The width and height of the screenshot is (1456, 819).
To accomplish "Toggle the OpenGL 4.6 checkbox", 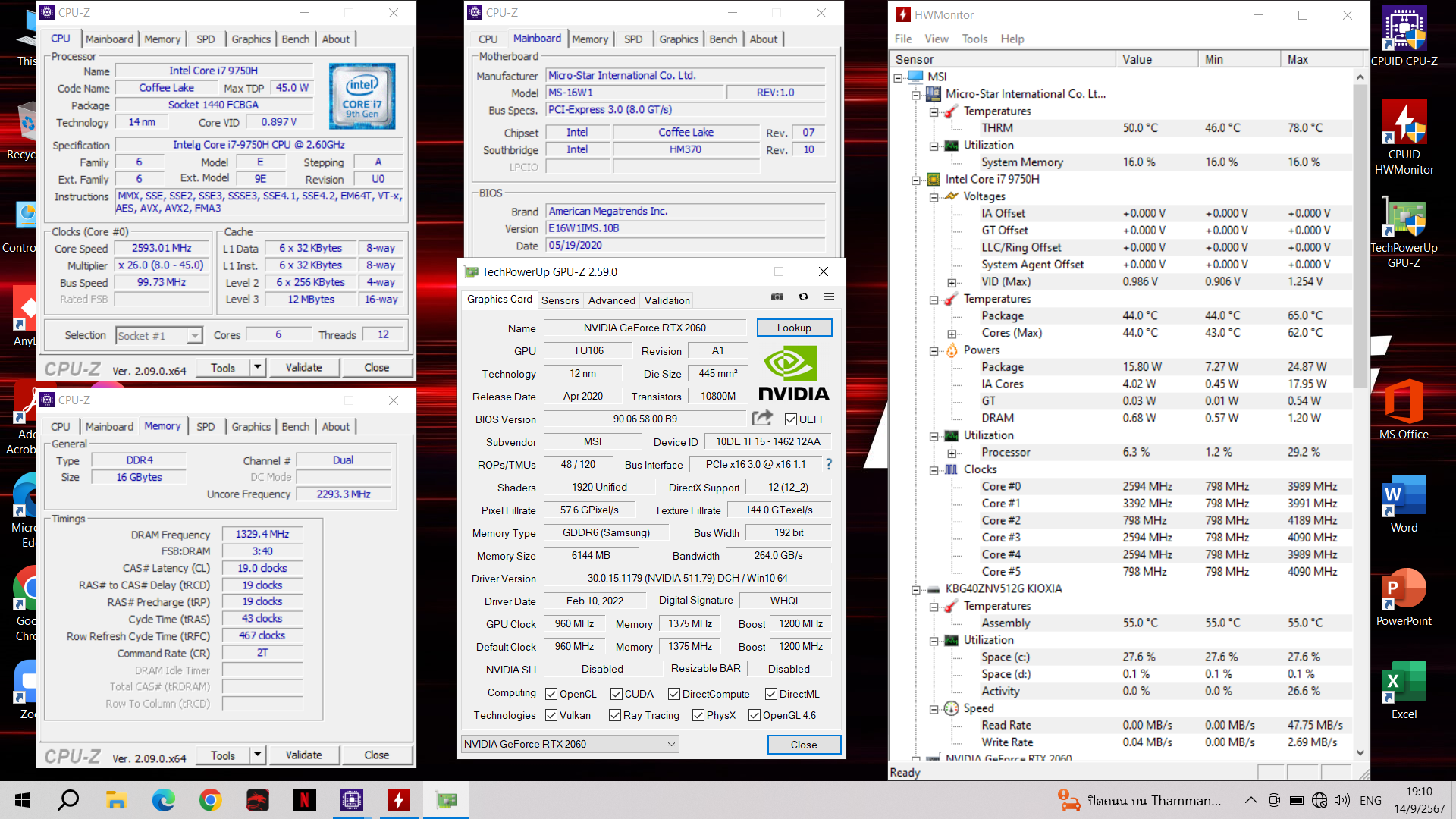I will (x=754, y=715).
